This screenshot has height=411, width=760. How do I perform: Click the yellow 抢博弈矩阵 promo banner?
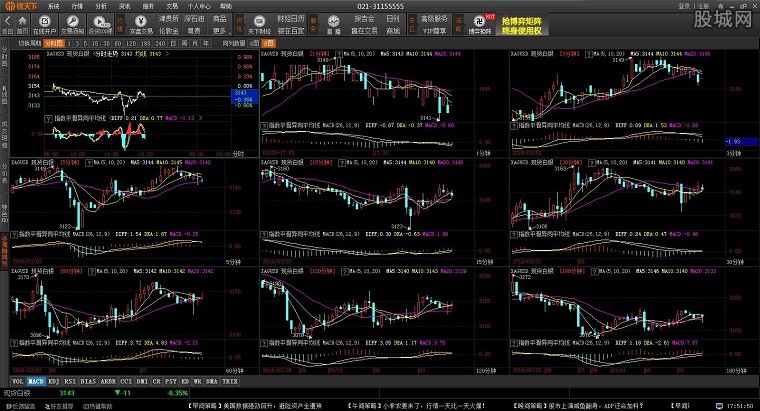click(x=522, y=25)
